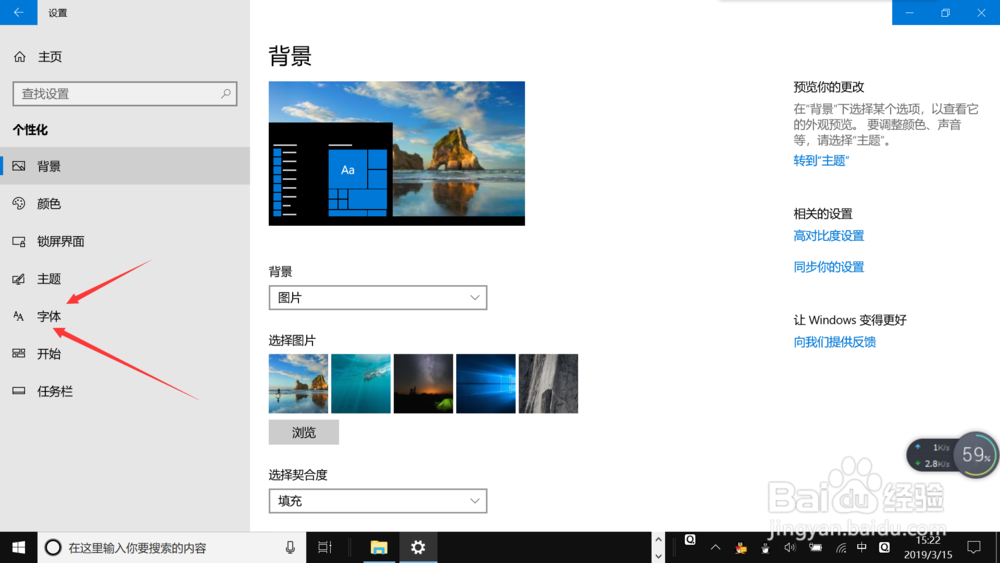The height and width of the screenshot is (563, 1000).
Task: Go back with the arrow in title bar
Action: point(18,12)
